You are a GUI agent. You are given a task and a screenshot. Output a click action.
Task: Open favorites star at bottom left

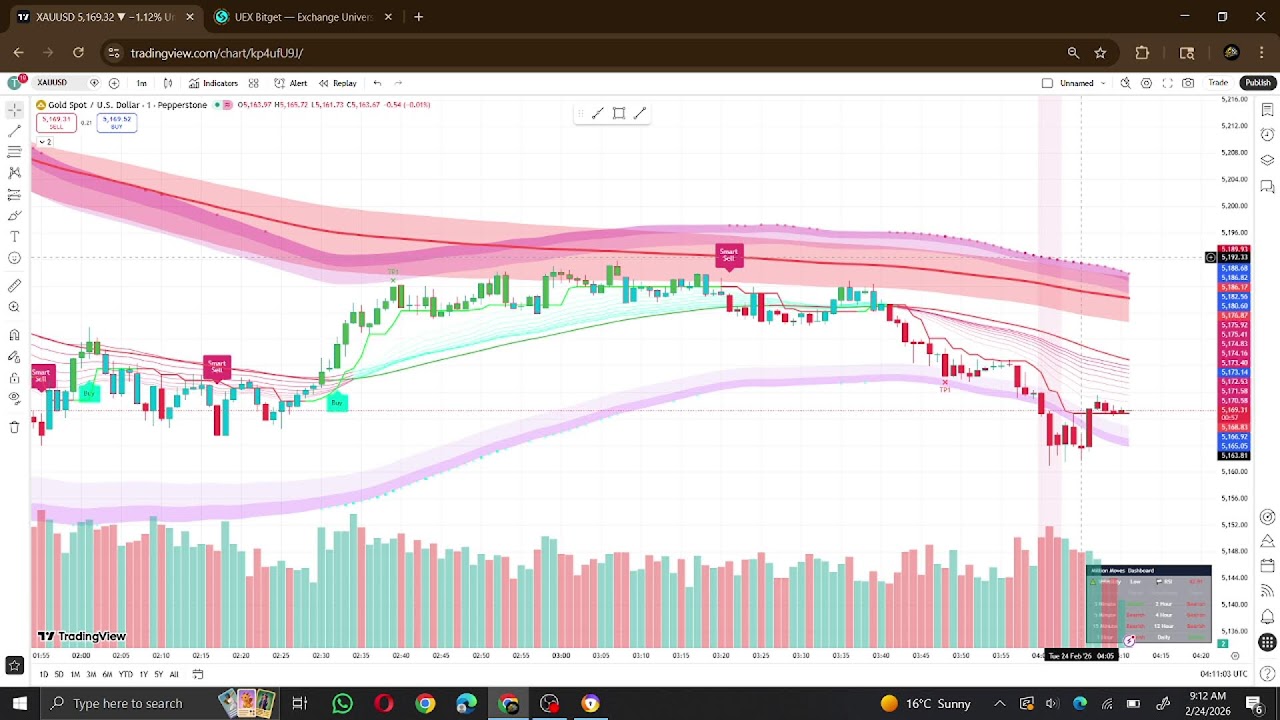coord(14,665)
